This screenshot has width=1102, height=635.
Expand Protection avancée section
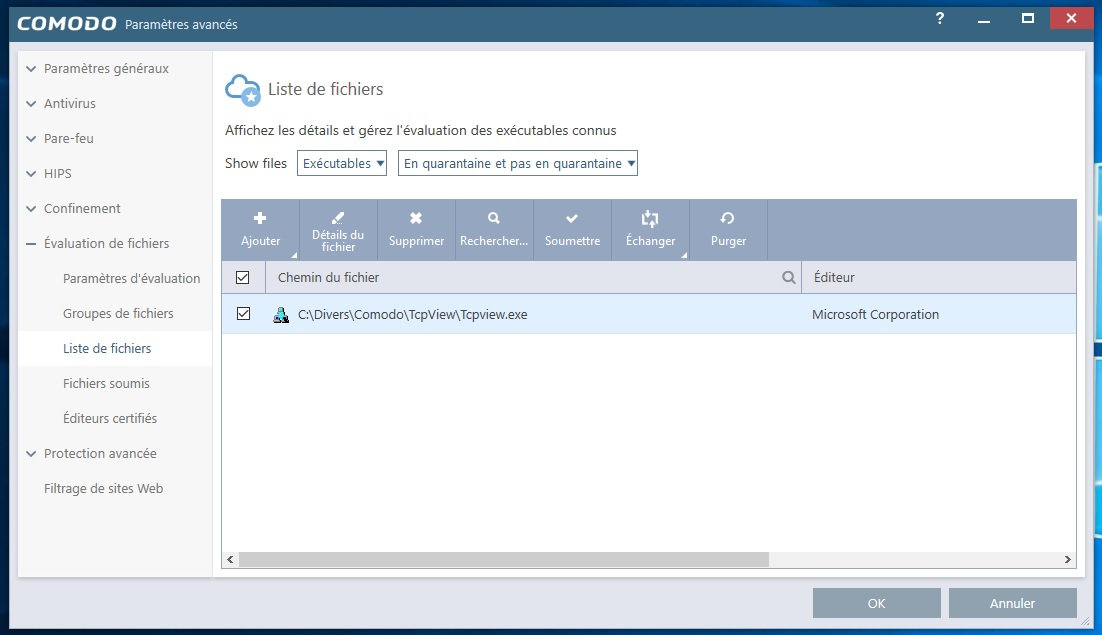point(31,454)
